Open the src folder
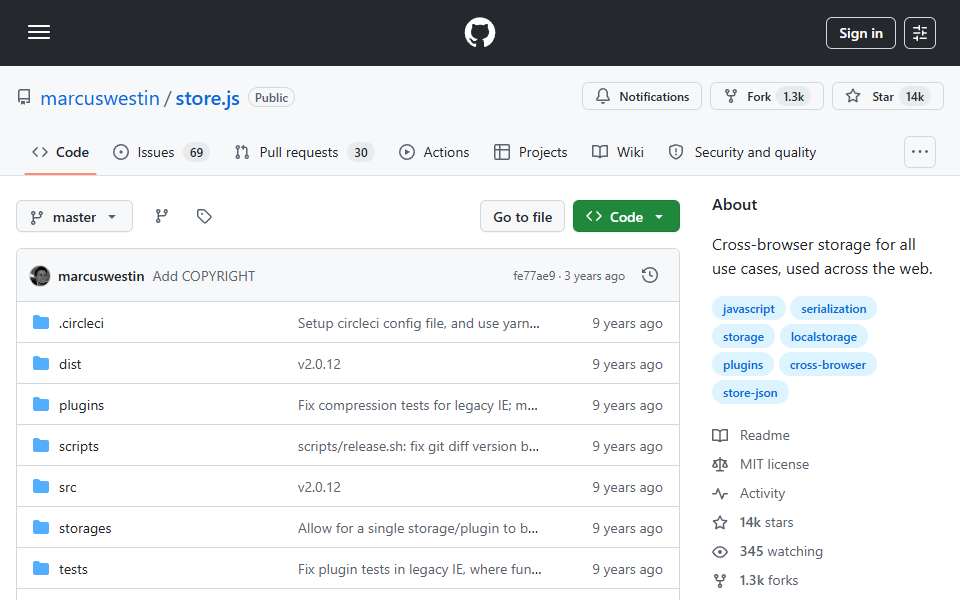Viewport: 960px width, 600px height. coord(67,487)
